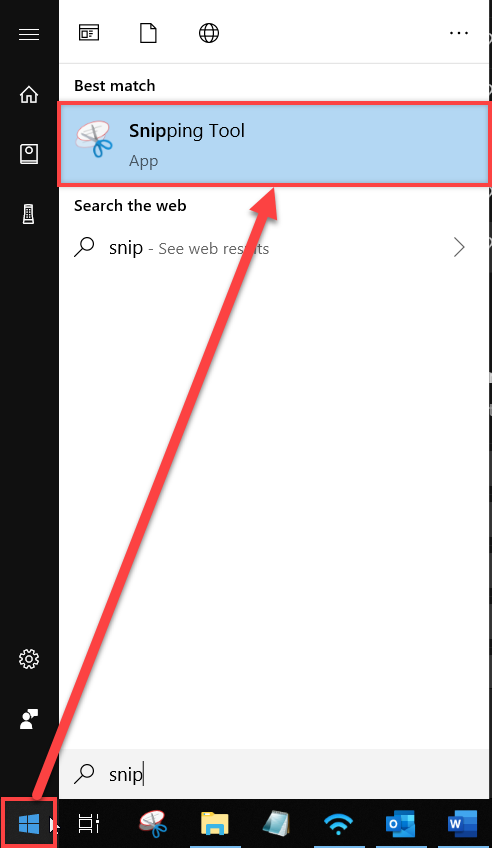Expand the hamburger menu in sidebar
This screenshot has height=848, width=492.
(x=29, y=35)
